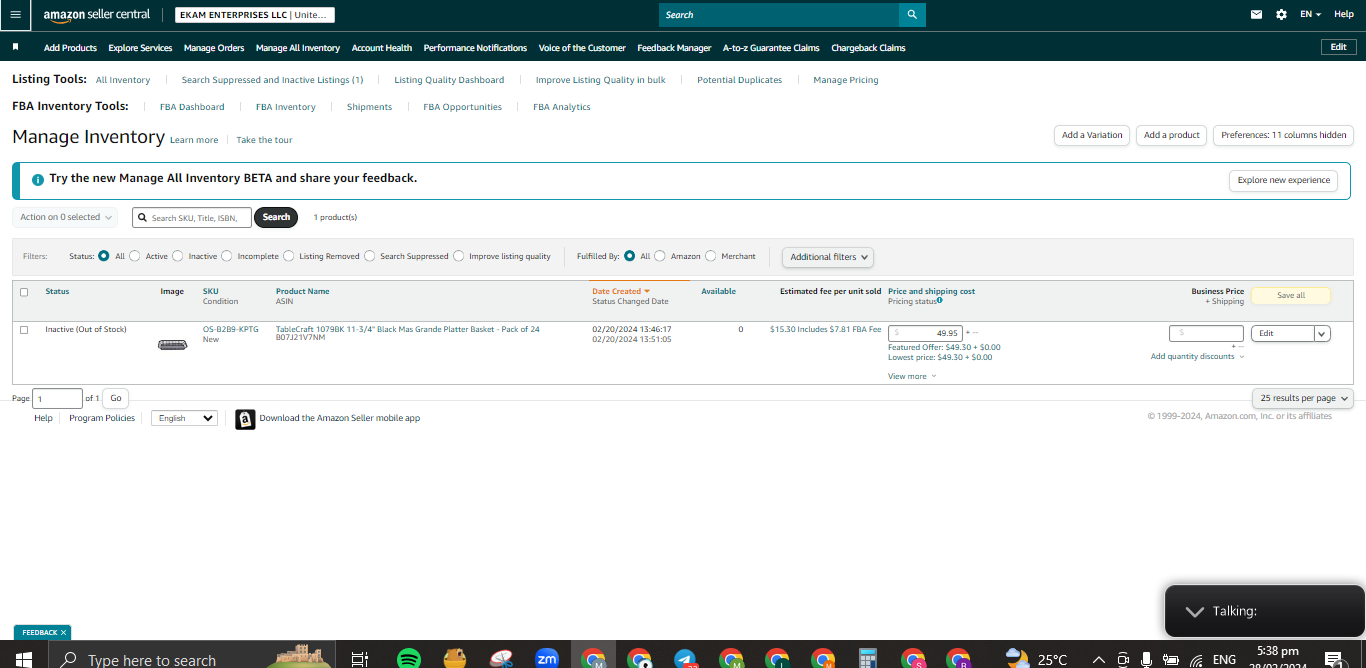This screenshot has width=1366, height=668.
Task: Tick the checkbox for the Inactive product row
Action: tap(24, 330)
